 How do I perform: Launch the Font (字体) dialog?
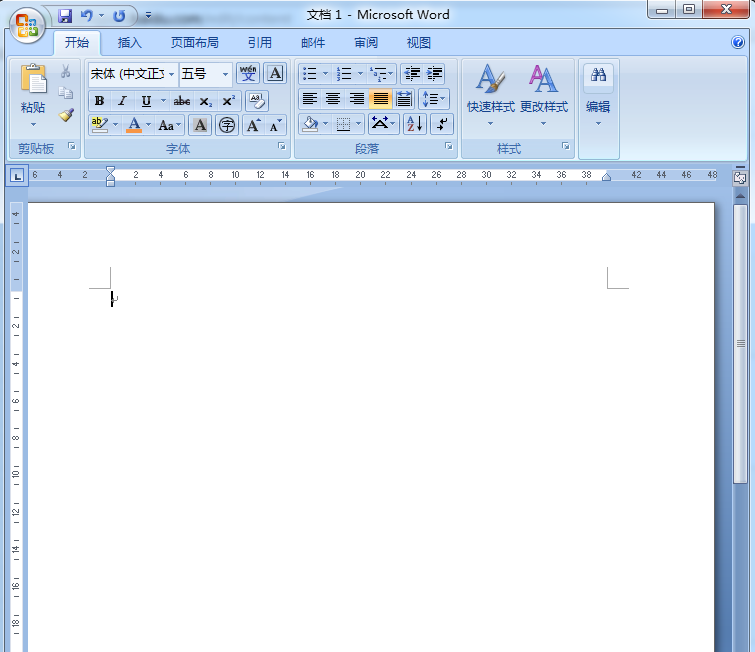[x=282, y=146]
